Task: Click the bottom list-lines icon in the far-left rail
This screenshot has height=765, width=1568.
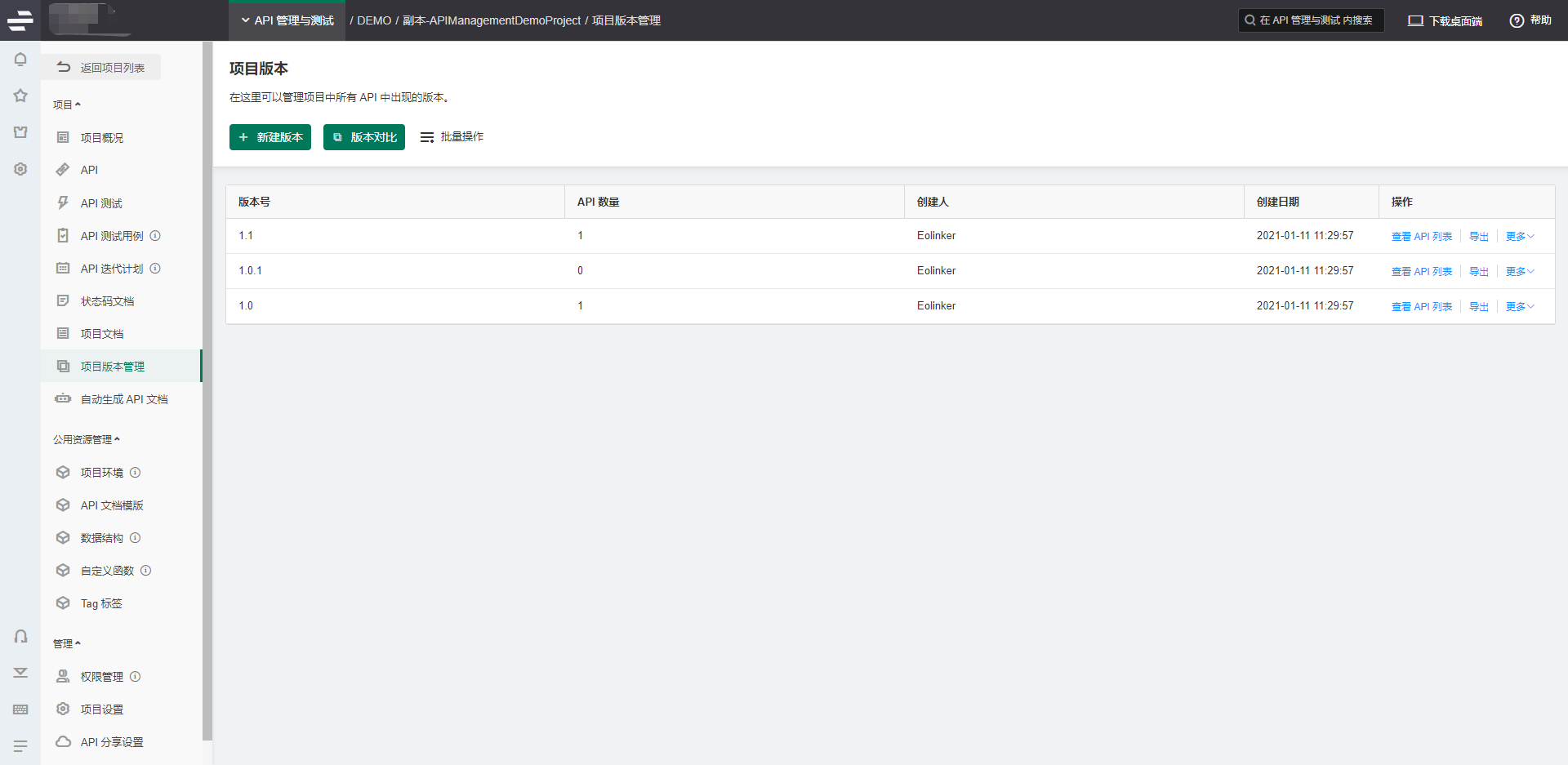Action: click(20, 746)
